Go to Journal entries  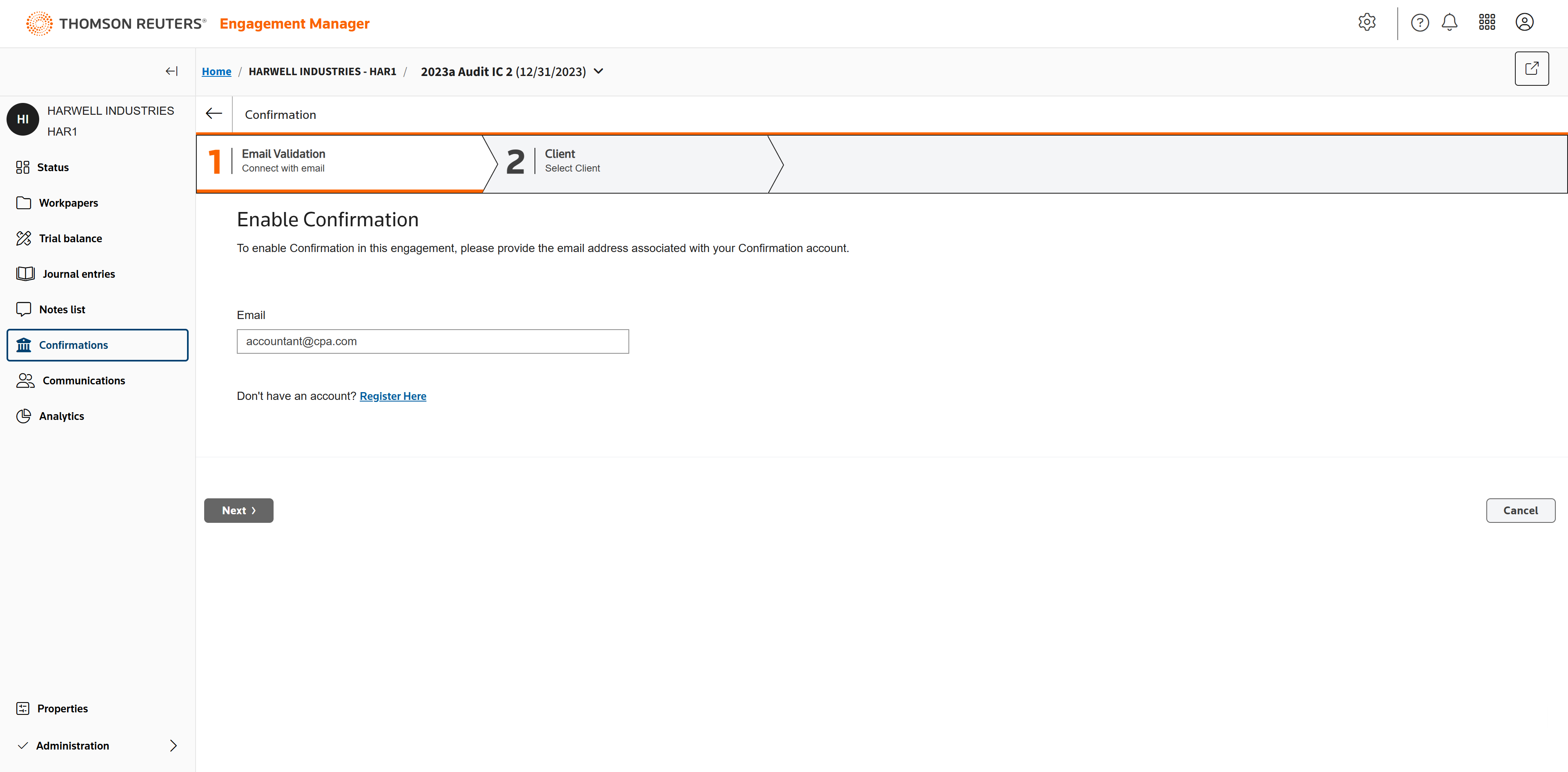point(78,274)
